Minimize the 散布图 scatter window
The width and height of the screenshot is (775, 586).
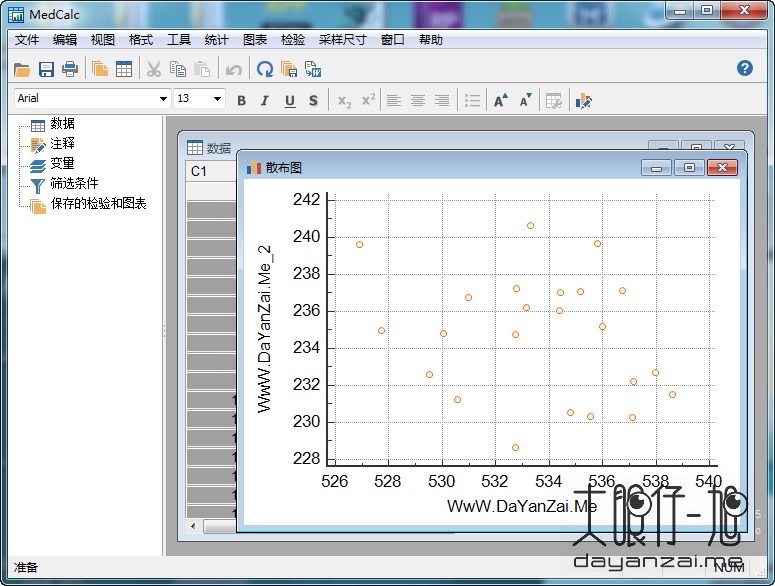tap(656, 168)
